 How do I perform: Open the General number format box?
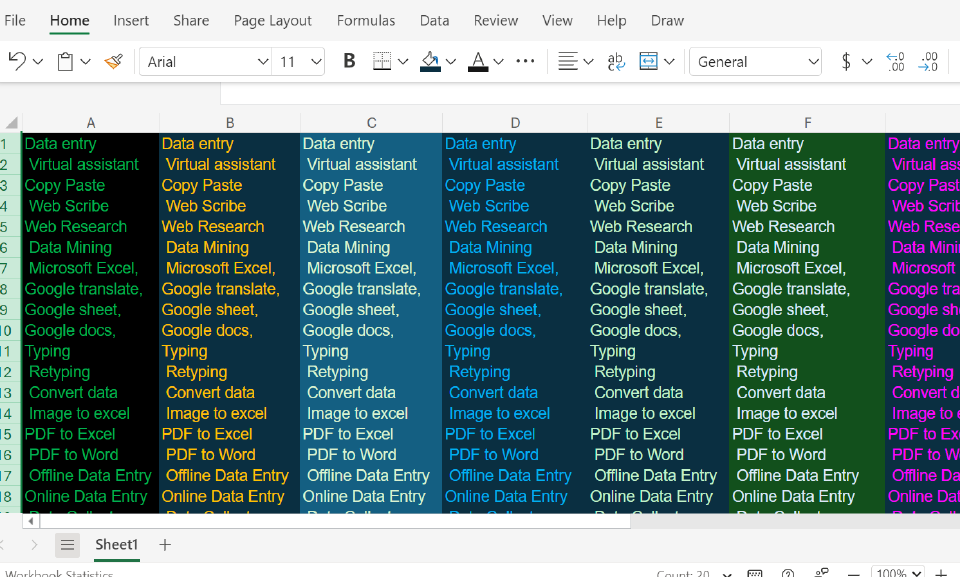point(756,62)
